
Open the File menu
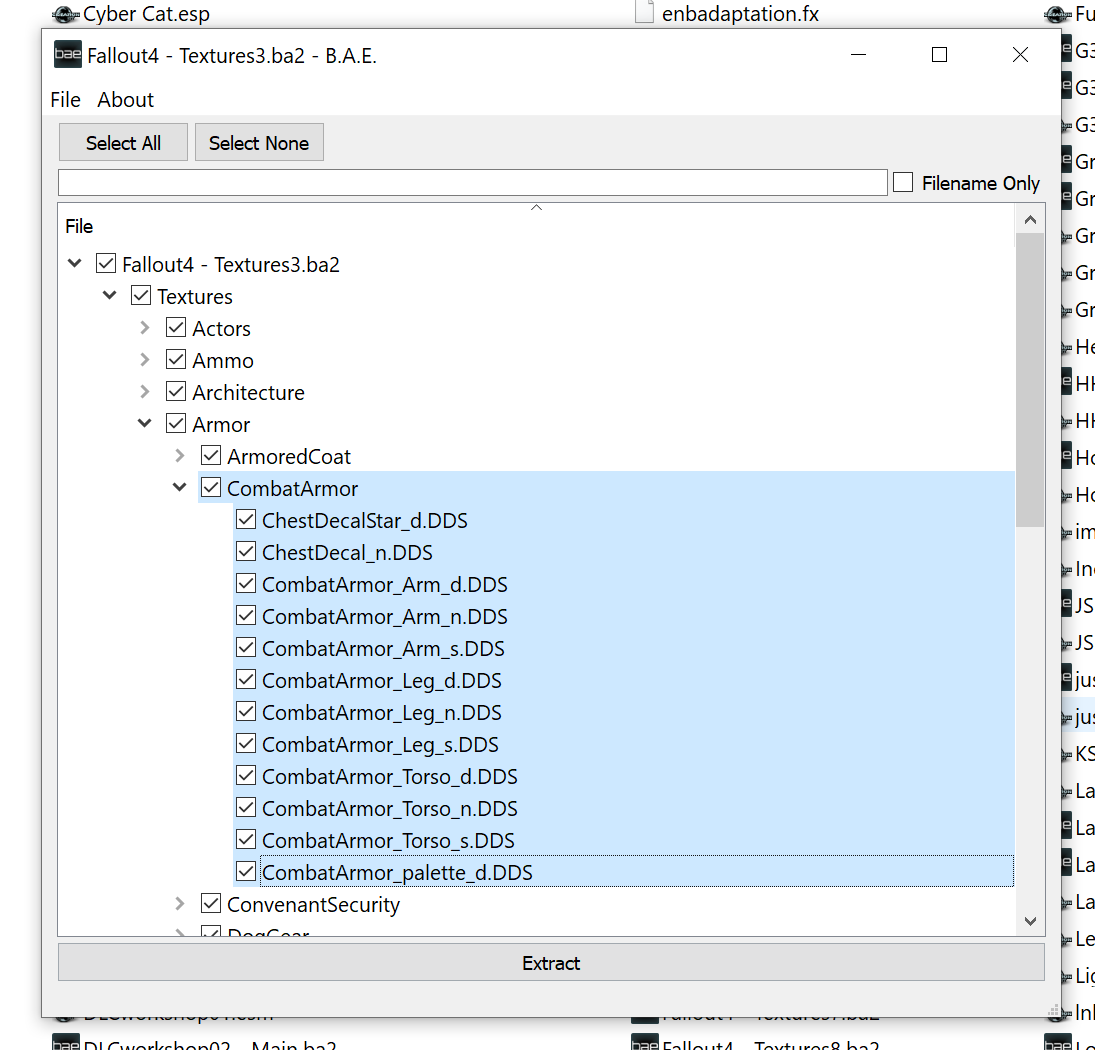pyautogui.click(x=66, y=100)
